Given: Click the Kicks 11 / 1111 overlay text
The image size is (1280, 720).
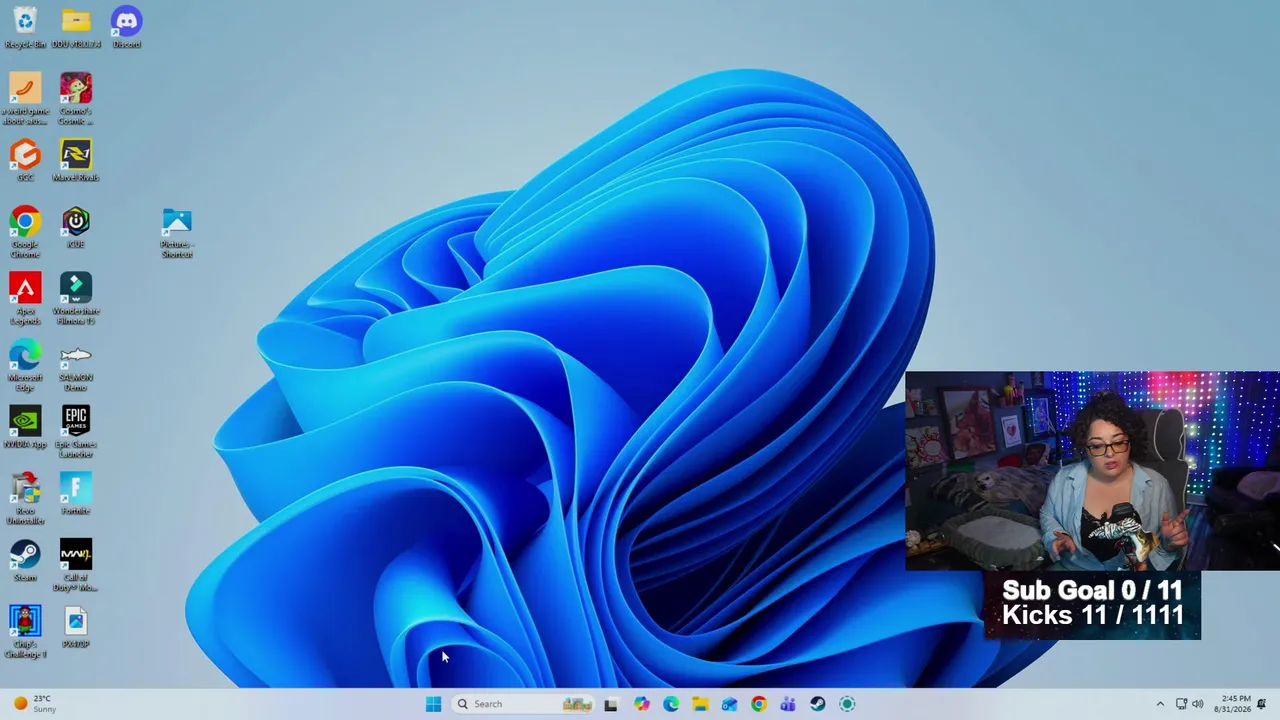Looking at the screenshot, I should tap(1092, 615).
